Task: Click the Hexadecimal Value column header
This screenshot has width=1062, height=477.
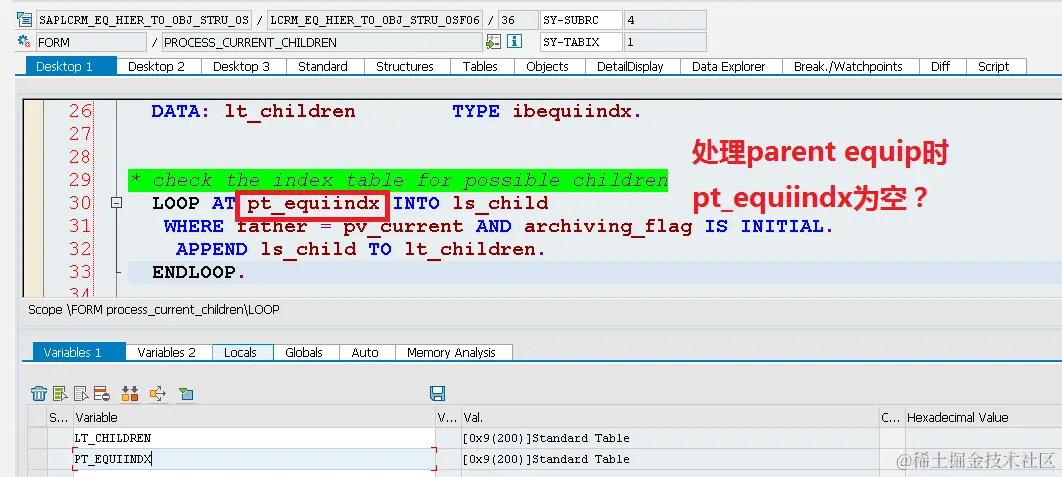Action: 982,417
